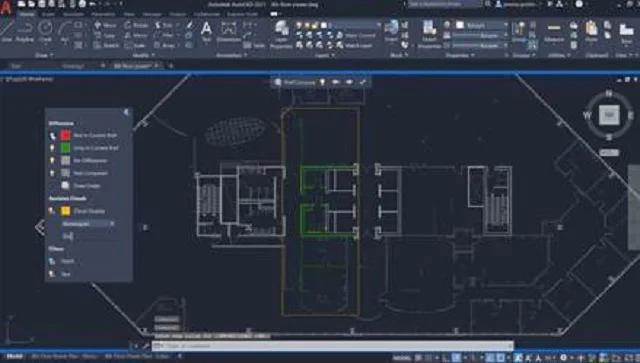
Task: Open revision cloud shape dropdown
Action: pos(88,224)
